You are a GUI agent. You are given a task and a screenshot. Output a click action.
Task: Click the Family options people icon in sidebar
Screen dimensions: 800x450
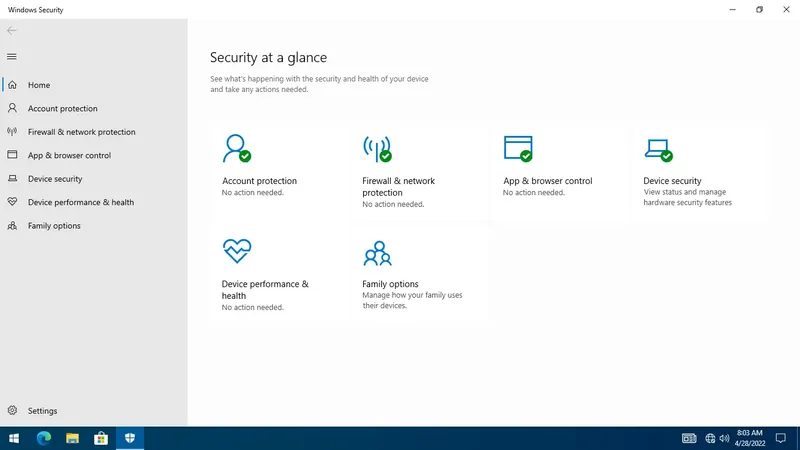(12, 225)
